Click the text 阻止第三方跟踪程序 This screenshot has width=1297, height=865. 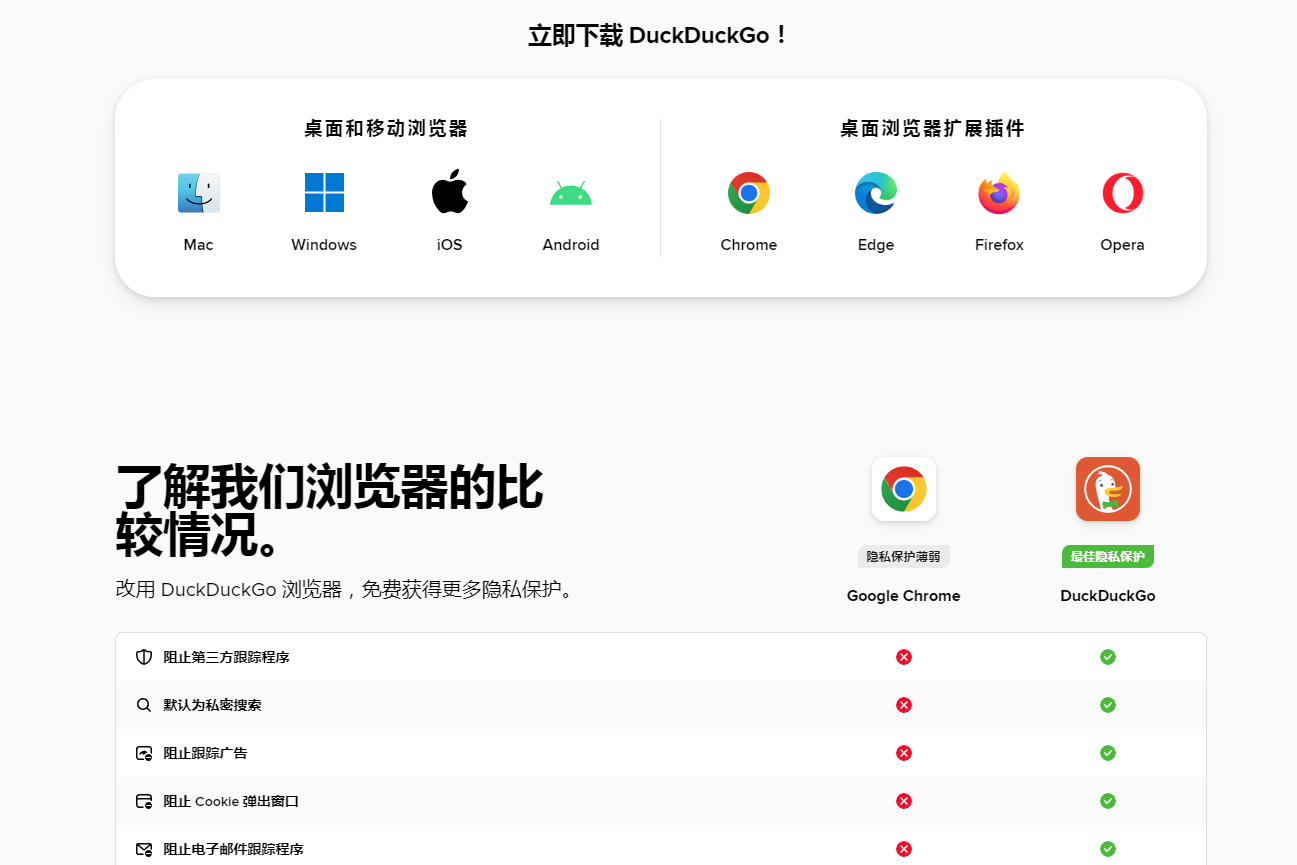pos(227,657)
